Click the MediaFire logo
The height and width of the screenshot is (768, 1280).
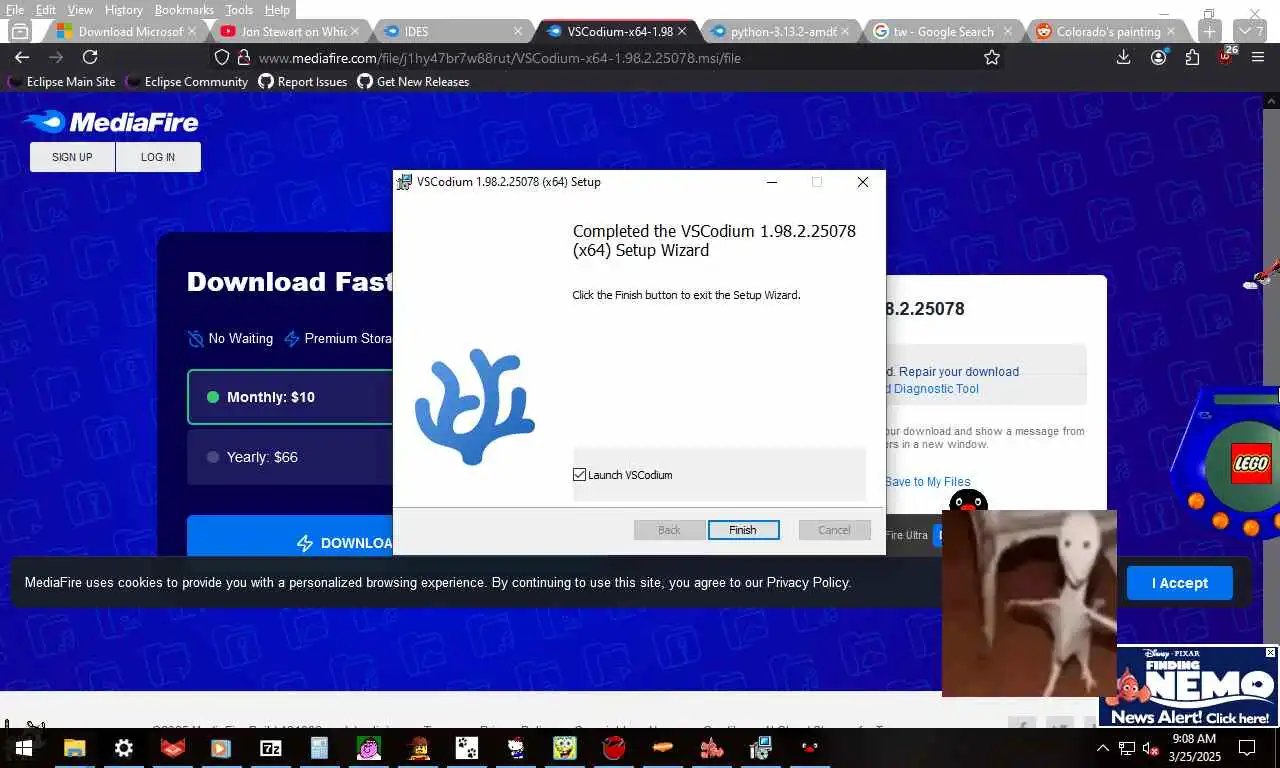click(x=111, y=122)
